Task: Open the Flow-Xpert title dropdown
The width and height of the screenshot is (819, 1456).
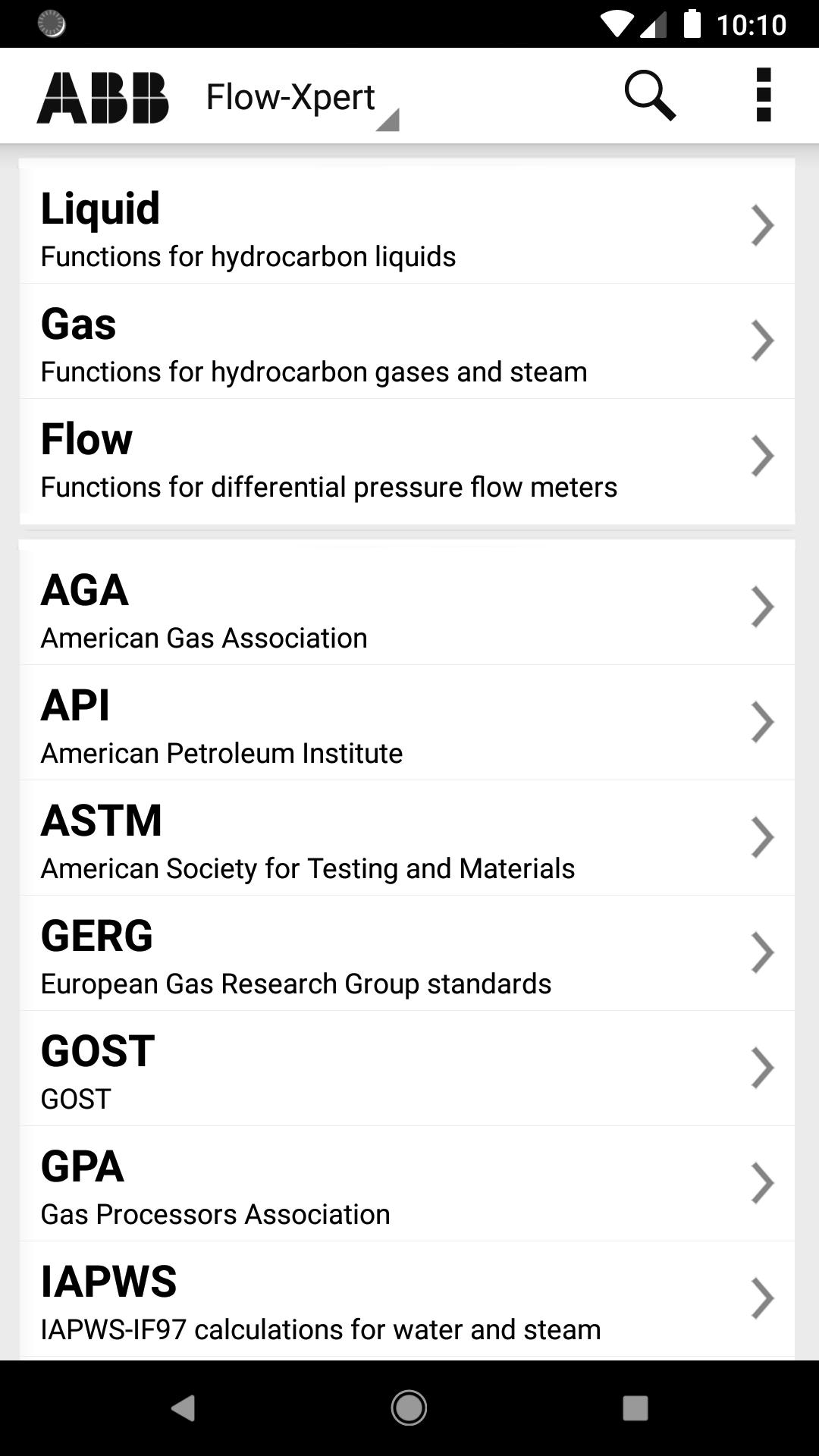Action: point(302,99)
